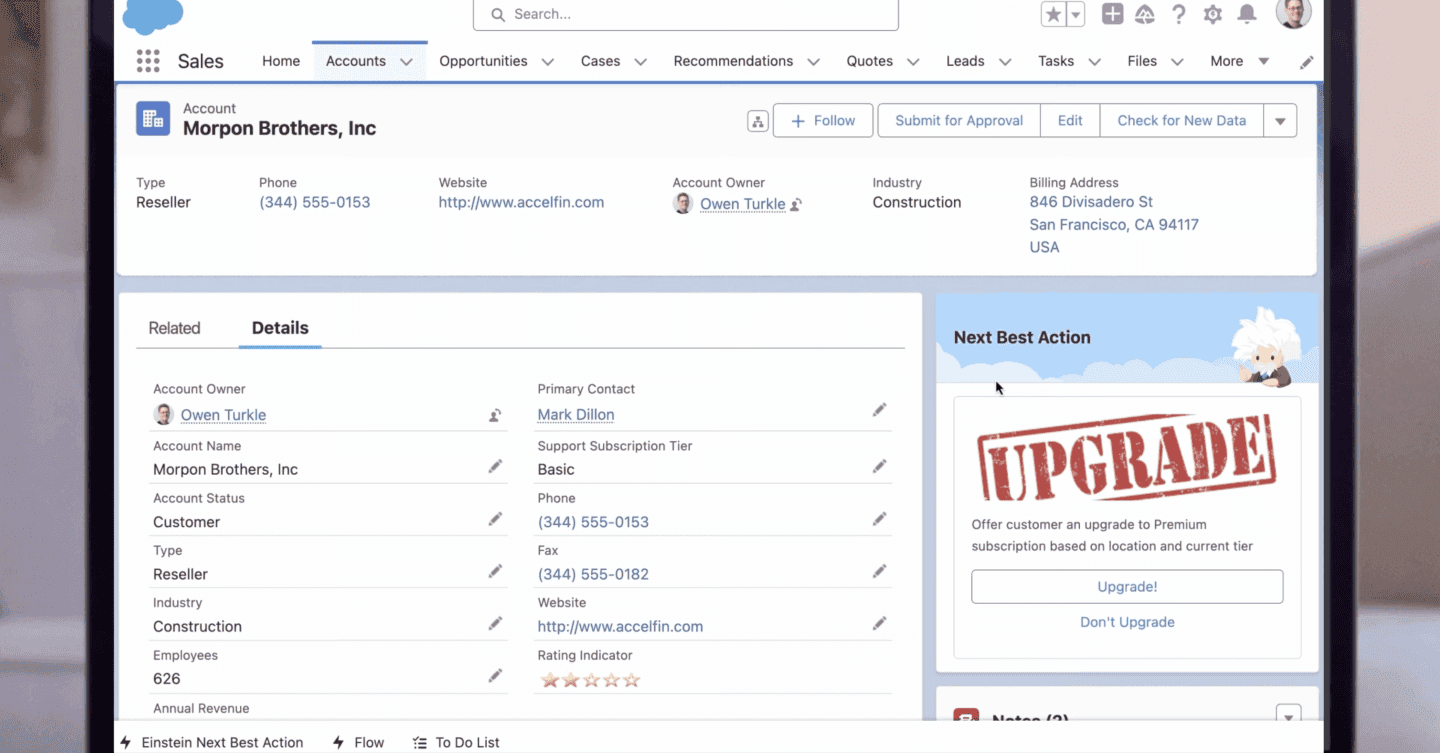Viewport: 1440px width, 753px height.
Task: Open the notifications bell icon
Action: click(1247, 14)
